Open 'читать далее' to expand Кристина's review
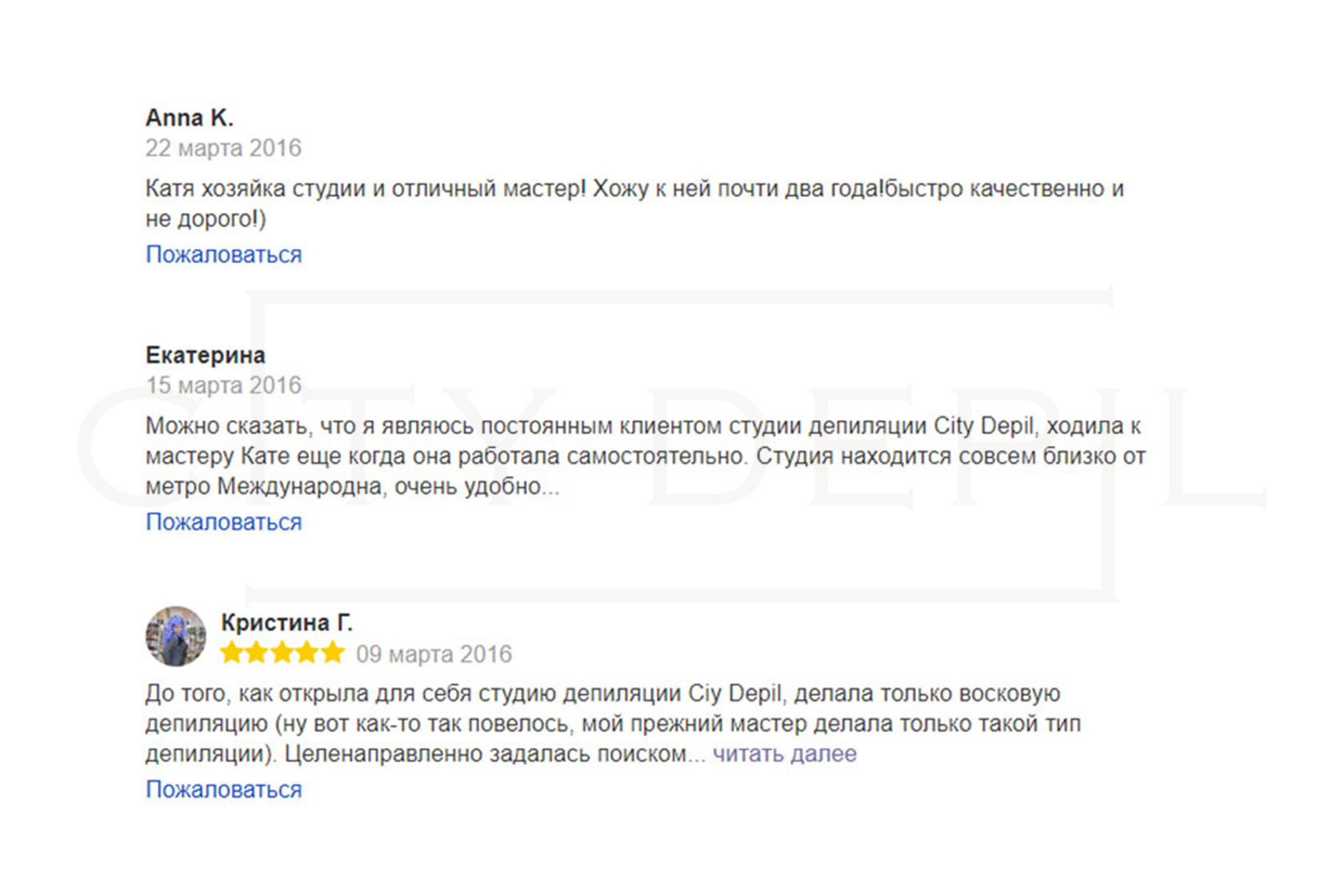 click(784, 754)
